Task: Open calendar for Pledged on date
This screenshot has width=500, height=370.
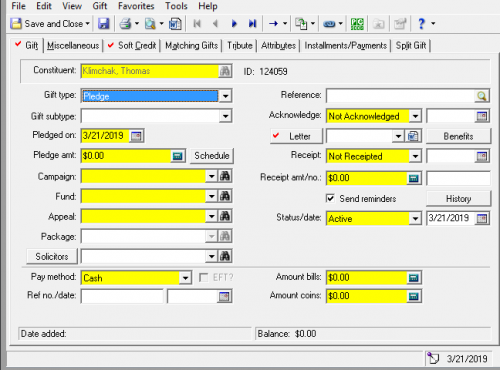Action: click(x=136, y=136)
